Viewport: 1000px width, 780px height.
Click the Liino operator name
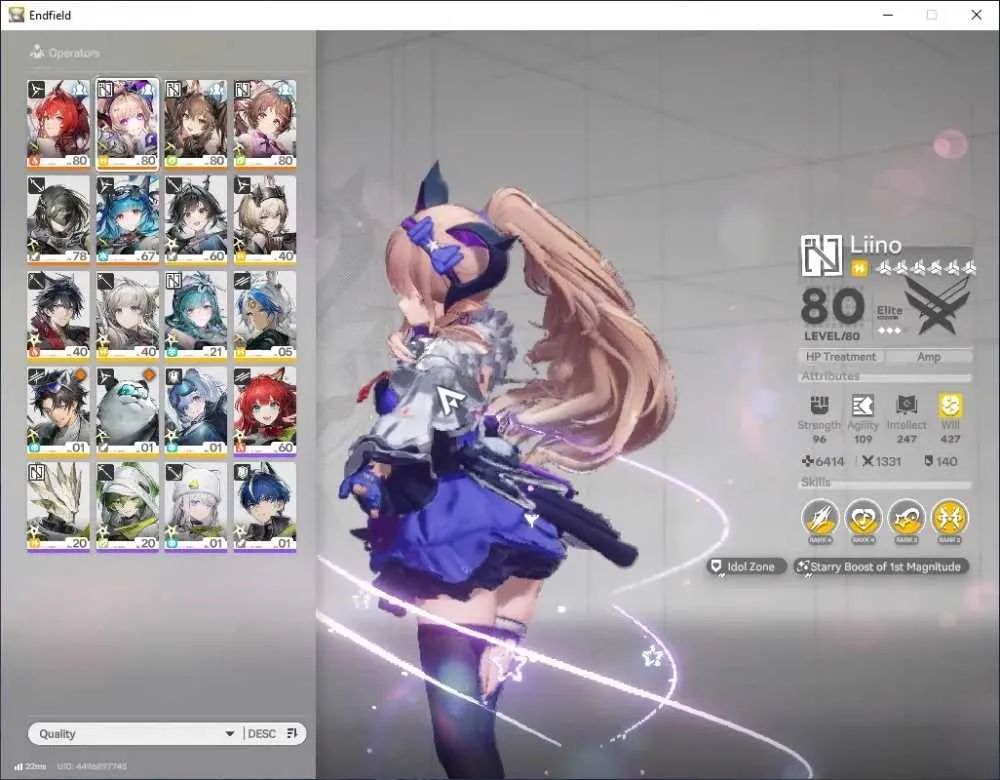click(x=876, y=245)
